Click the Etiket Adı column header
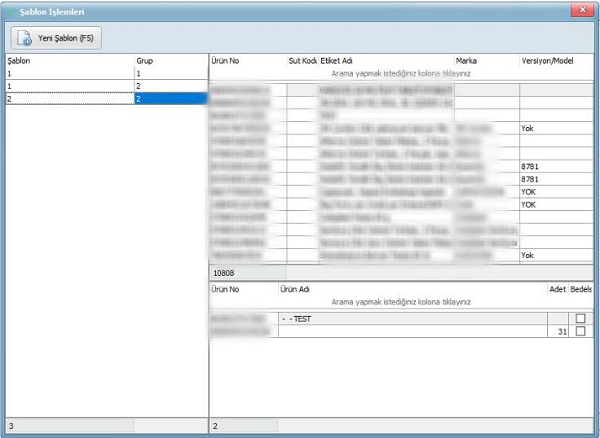 pyautogui.click(x=384, y=61)
